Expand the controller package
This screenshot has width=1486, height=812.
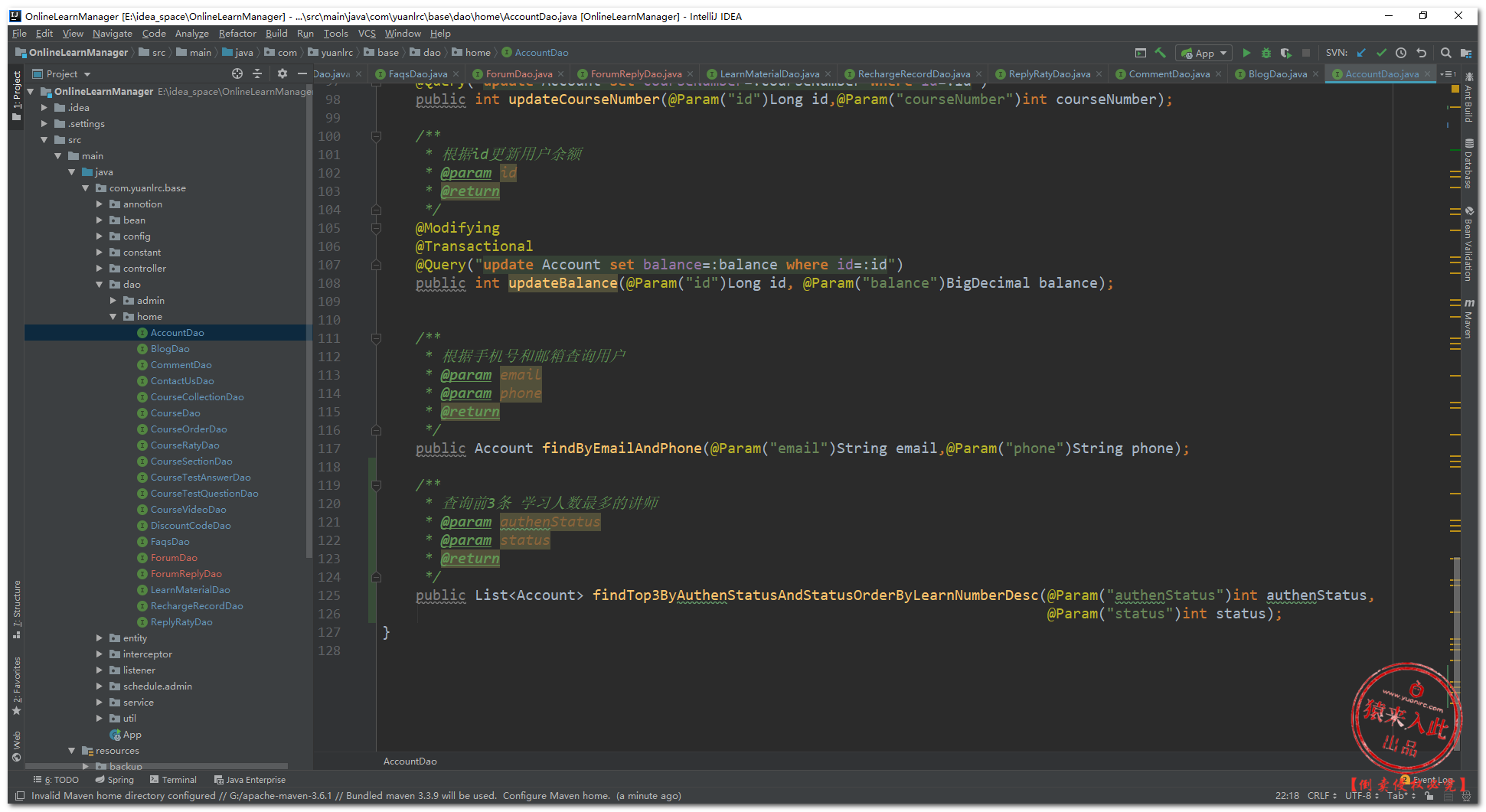(x=100, y=269)
